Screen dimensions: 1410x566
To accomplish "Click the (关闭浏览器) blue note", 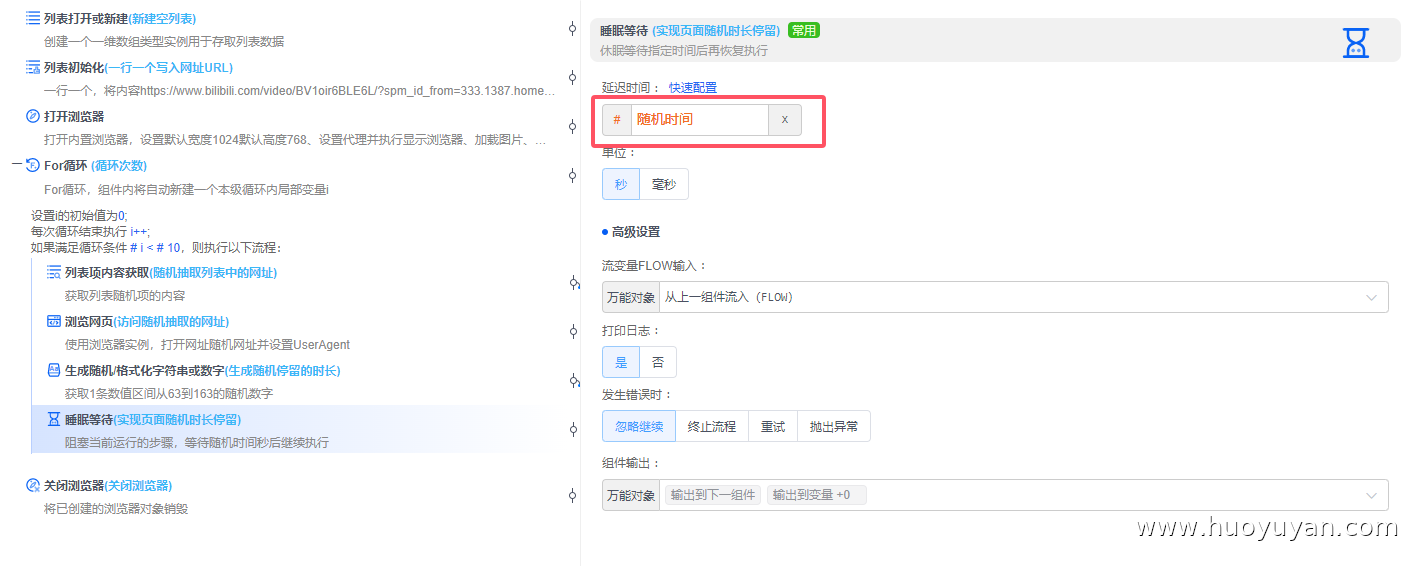I will click(x=138, y=485).
